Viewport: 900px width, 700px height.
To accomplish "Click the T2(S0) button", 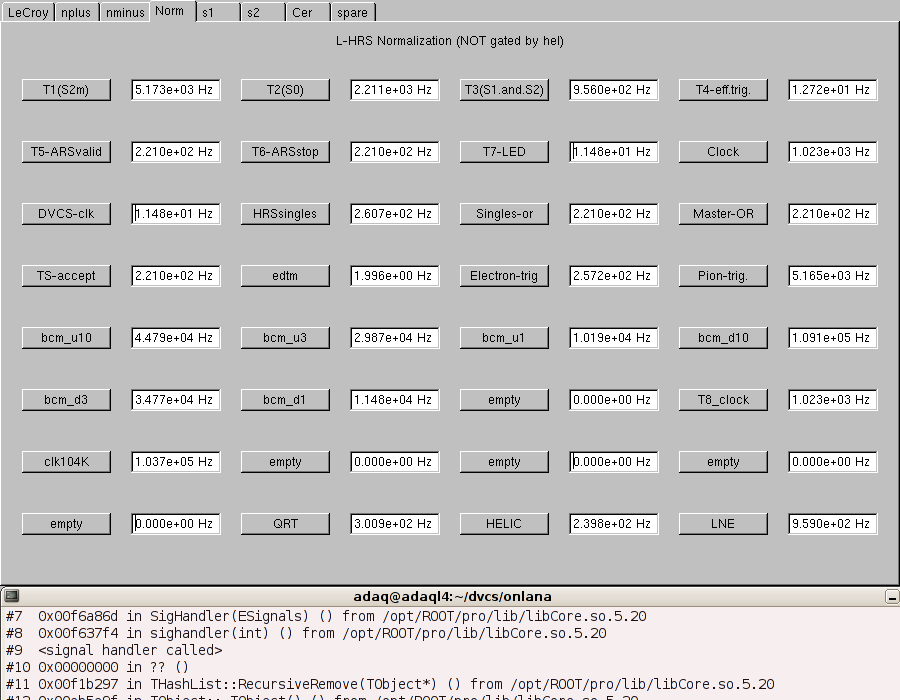I will pos(285,90).
